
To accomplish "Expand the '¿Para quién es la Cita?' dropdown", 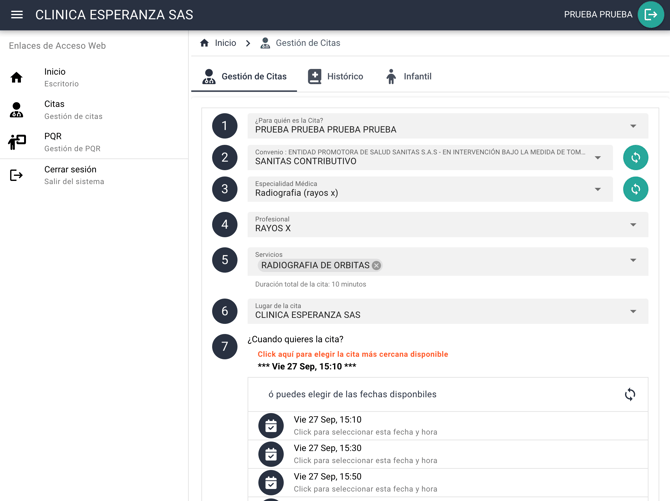I will (633, 126).
